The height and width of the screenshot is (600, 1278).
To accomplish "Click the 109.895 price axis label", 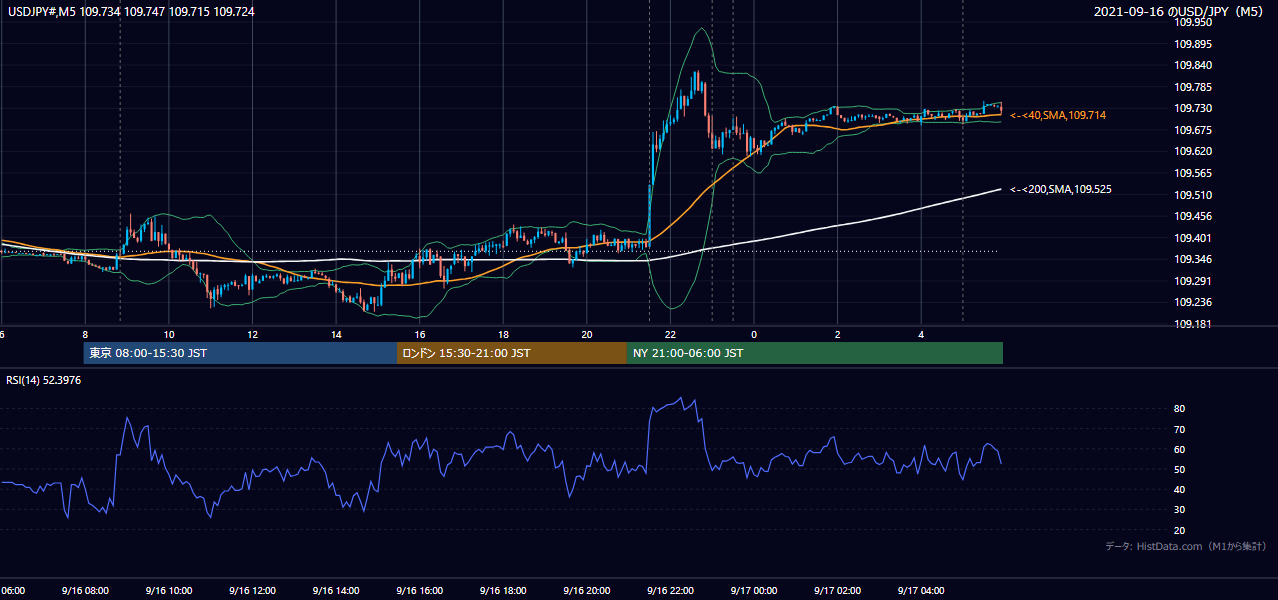I will [x=1193, y=44].
